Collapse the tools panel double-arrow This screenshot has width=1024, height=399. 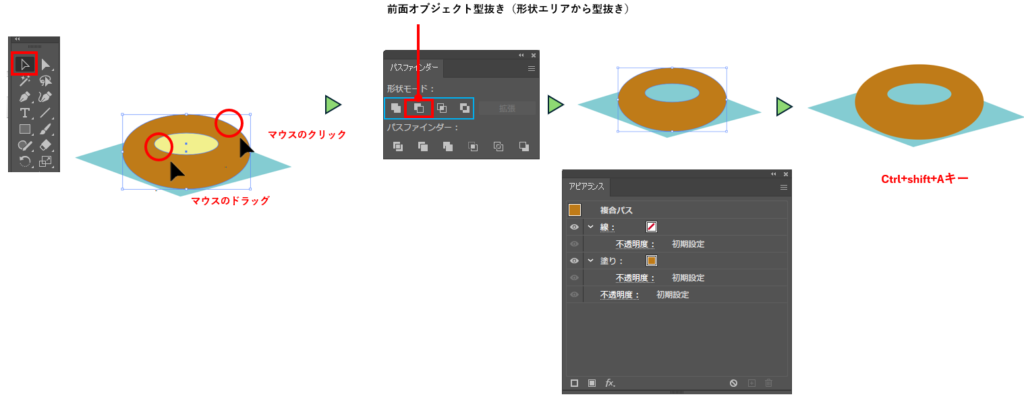pyautogui.click(x=17, y=39)
